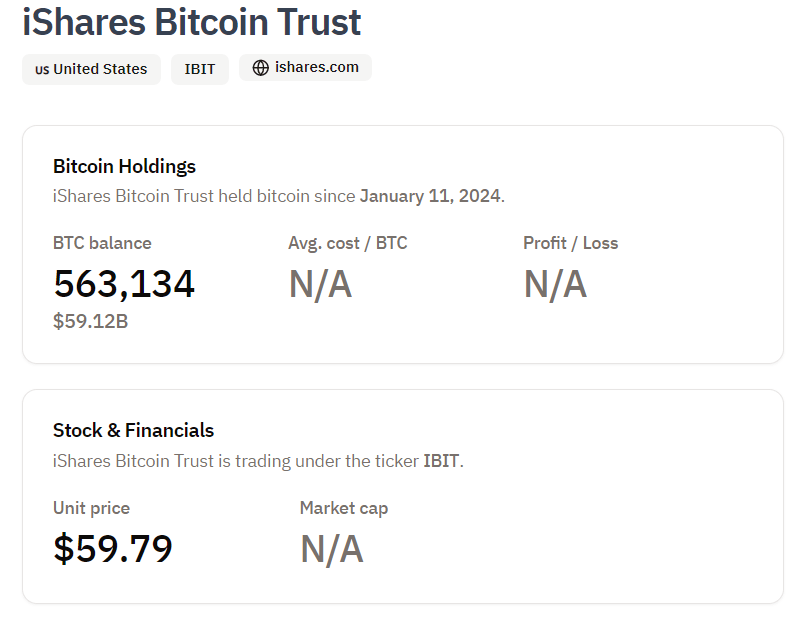
Task: Click the bold IBIT ticker in description
Action: [441, 461]
